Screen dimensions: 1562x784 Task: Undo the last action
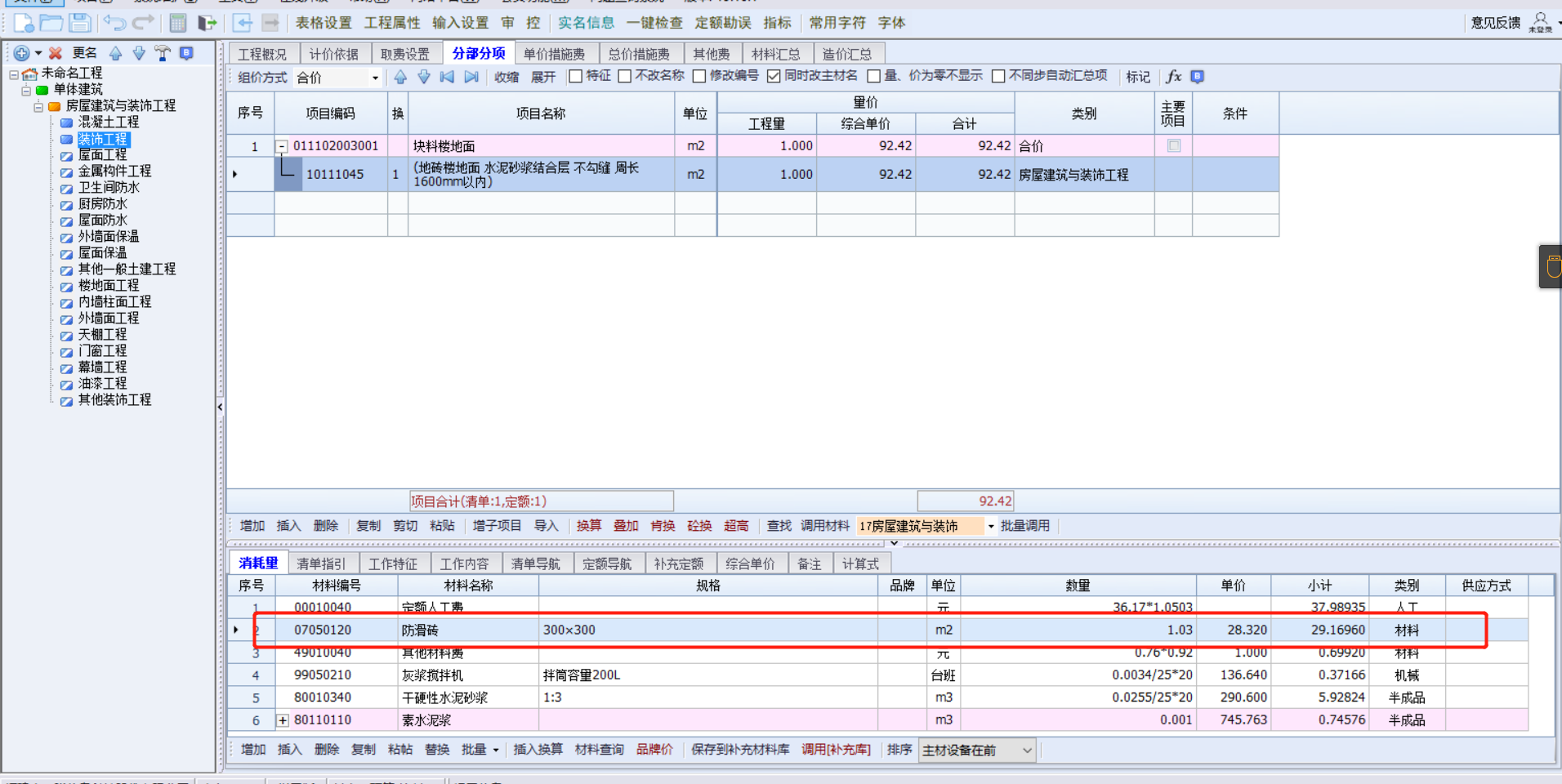115,23
